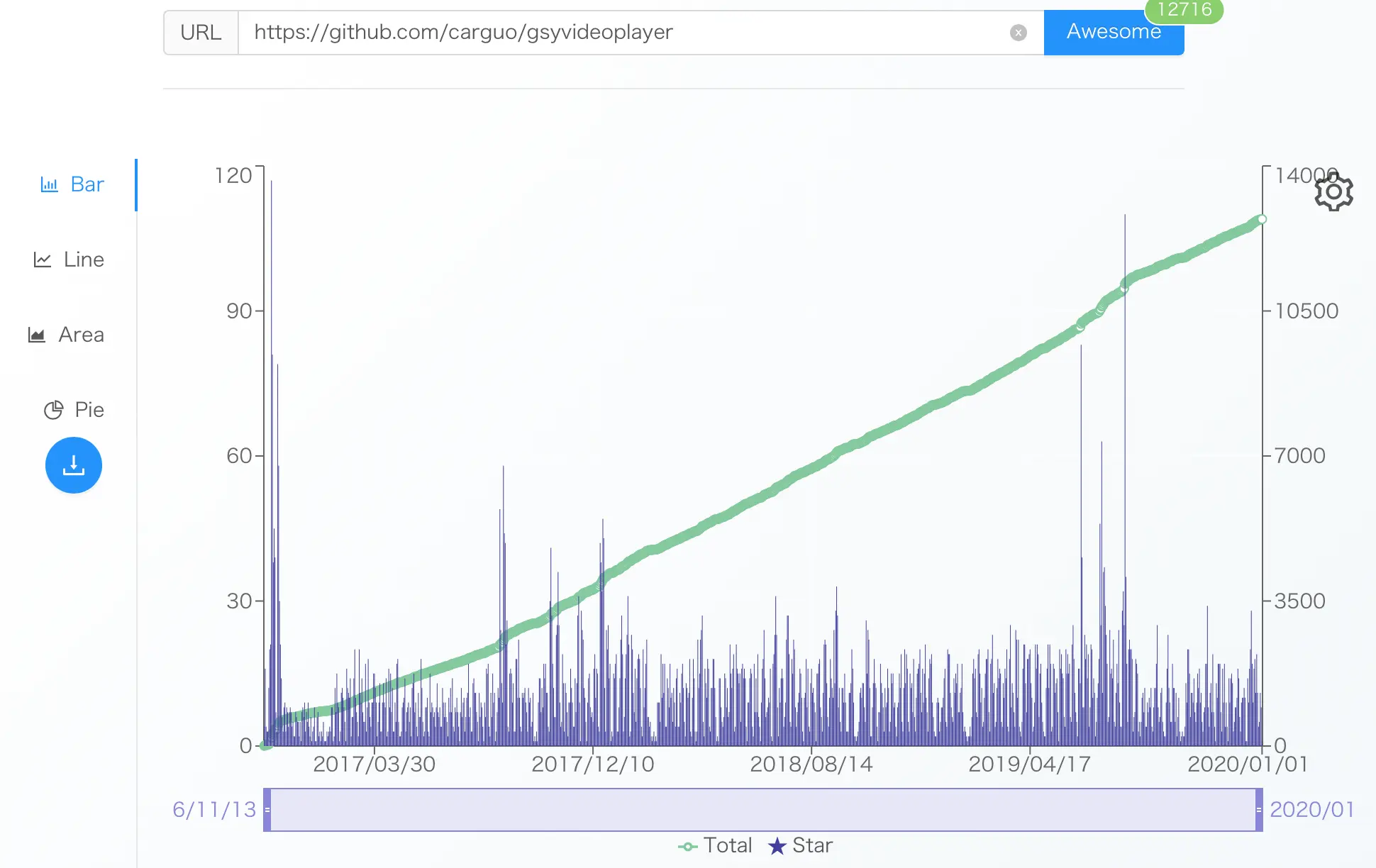
Task: Click the pie chart icon in sidebar
Action: pos(53,410)
